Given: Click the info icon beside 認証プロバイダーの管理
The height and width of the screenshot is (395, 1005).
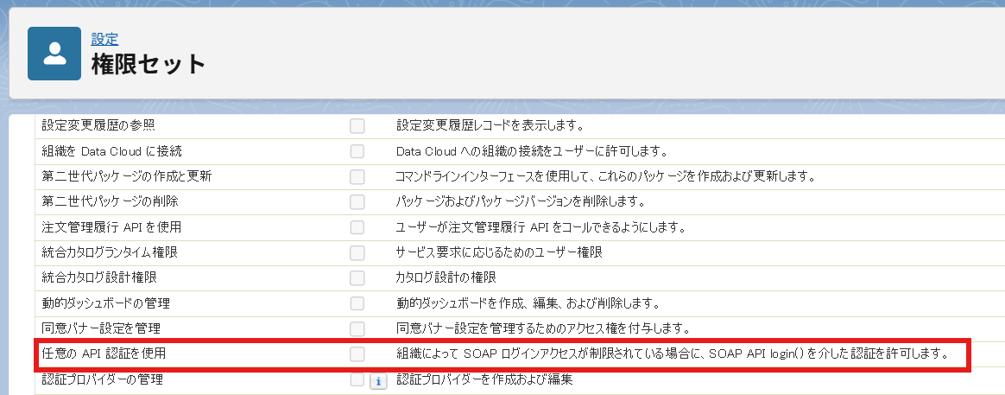Looking at the screenshot, I should click(x=378, y=382).
